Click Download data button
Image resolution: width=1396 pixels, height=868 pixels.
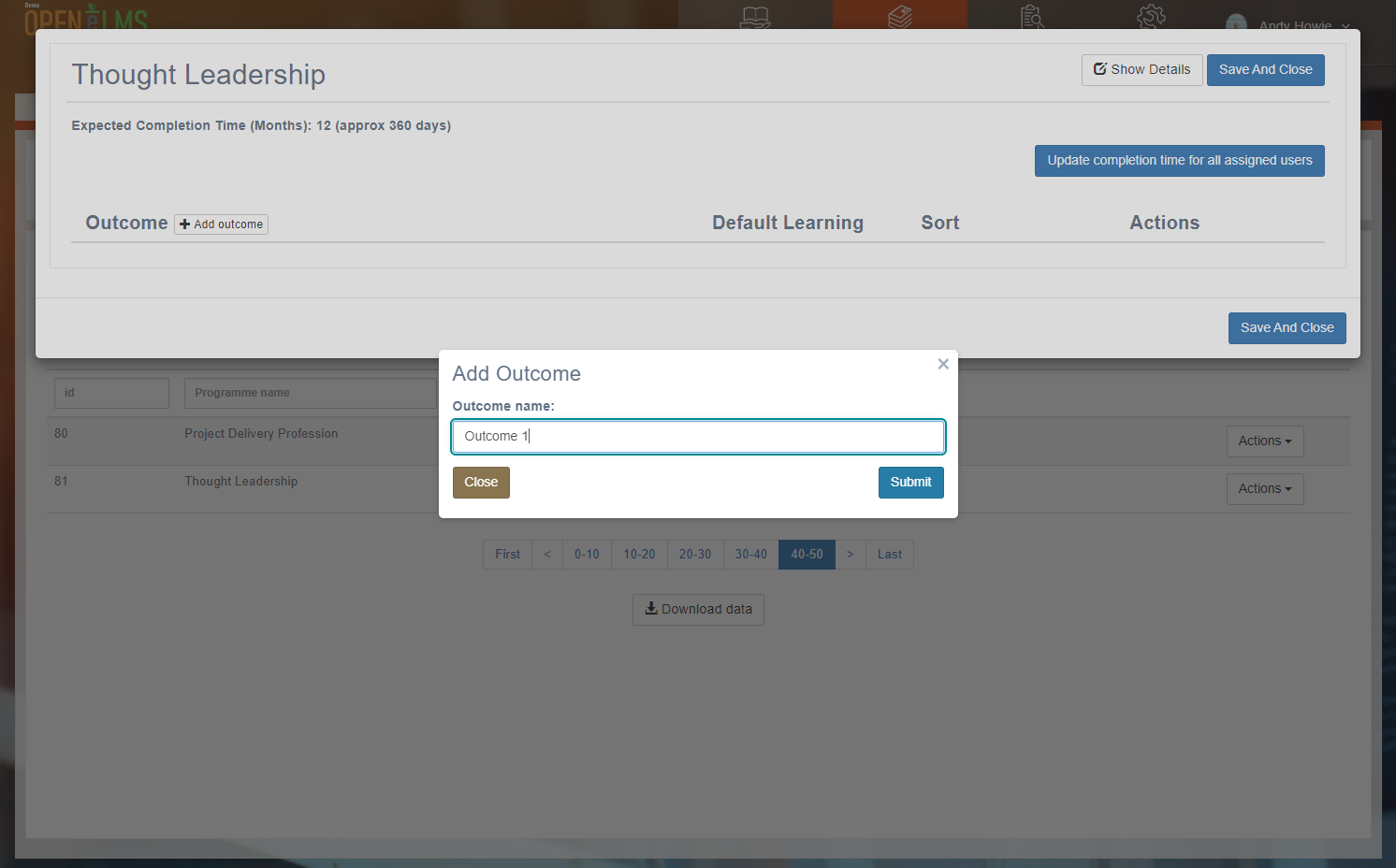click(x=698, y=610)
